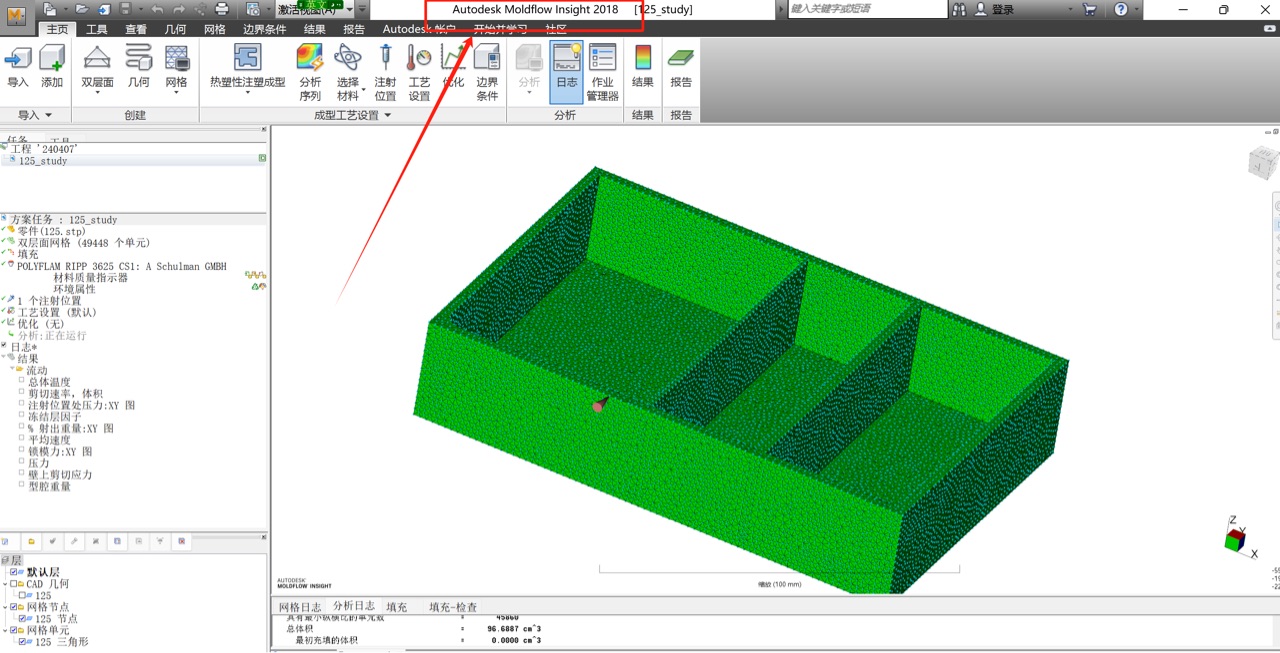1280x653 pixels.
Task: Open the 工具 ribbon tab
Action: tap(97, 29)
